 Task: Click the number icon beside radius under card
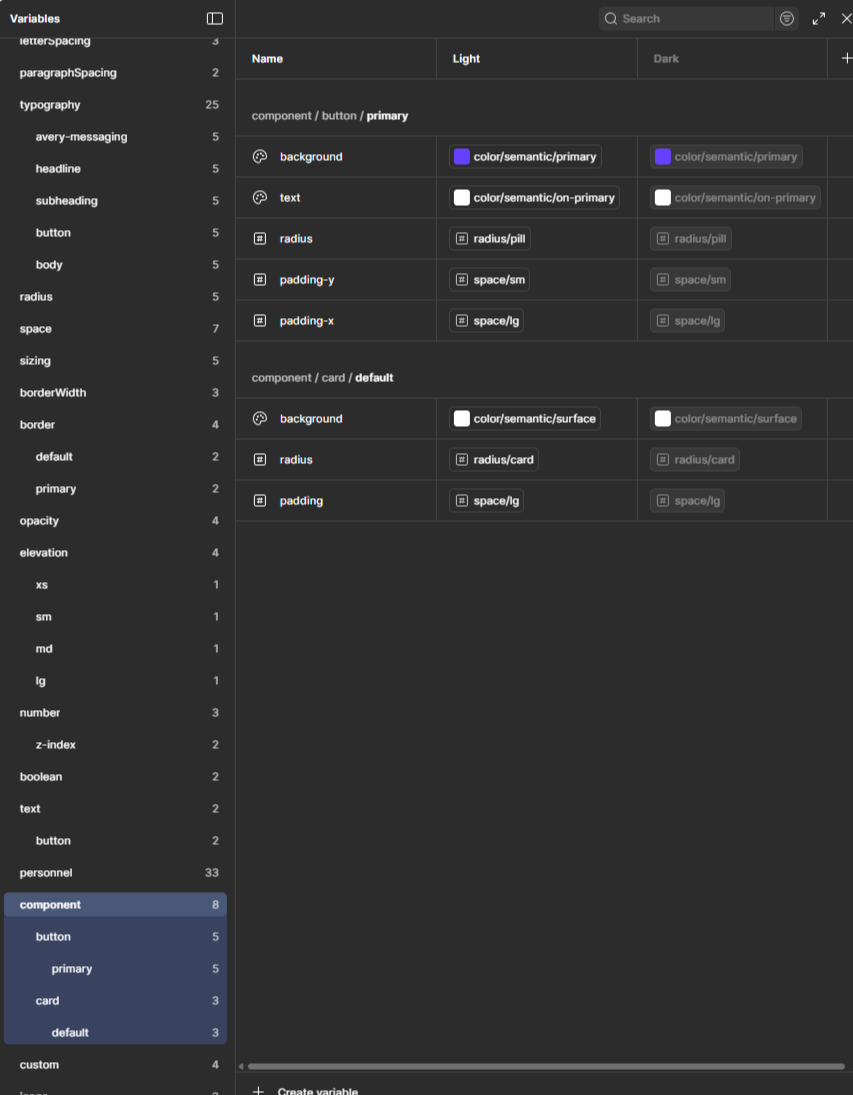click(259, 459)
